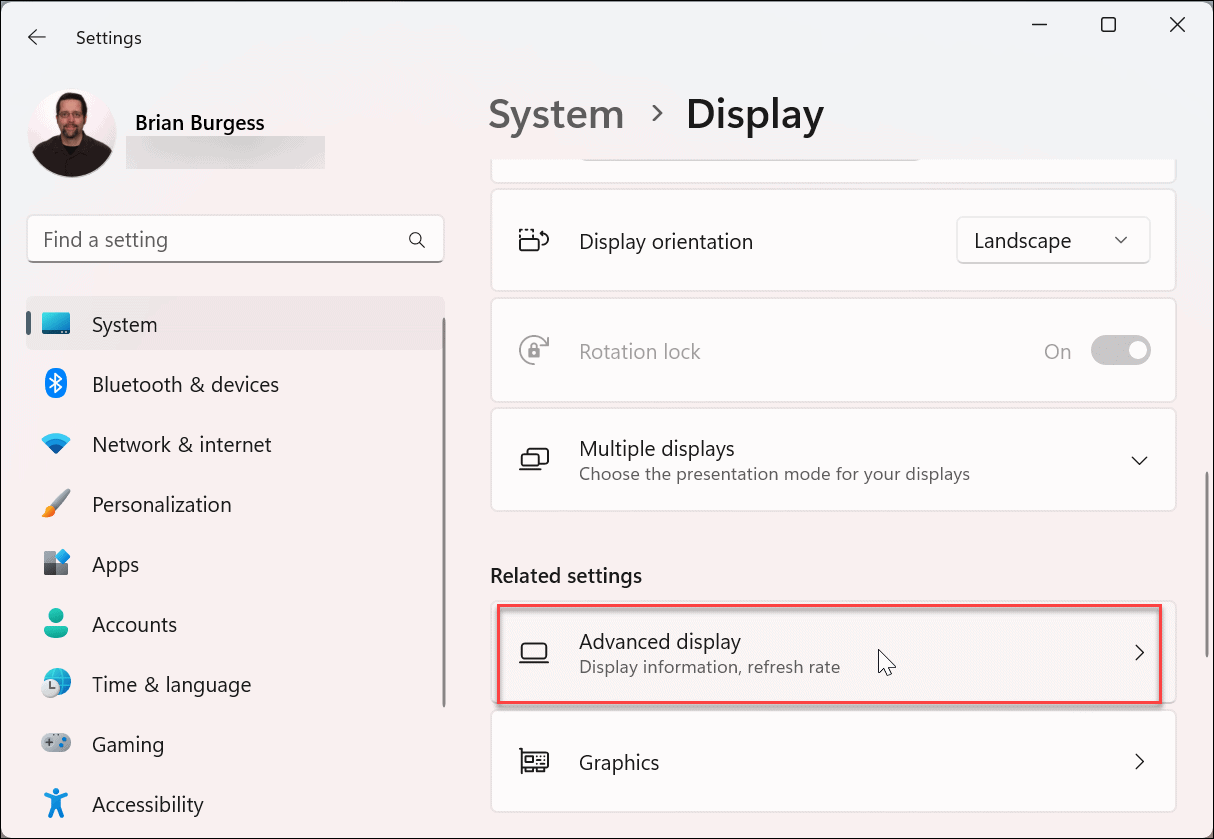The image size is (1214, 839).
Task: Open the search magnifier in Find a setting
Action: (417, 239)
